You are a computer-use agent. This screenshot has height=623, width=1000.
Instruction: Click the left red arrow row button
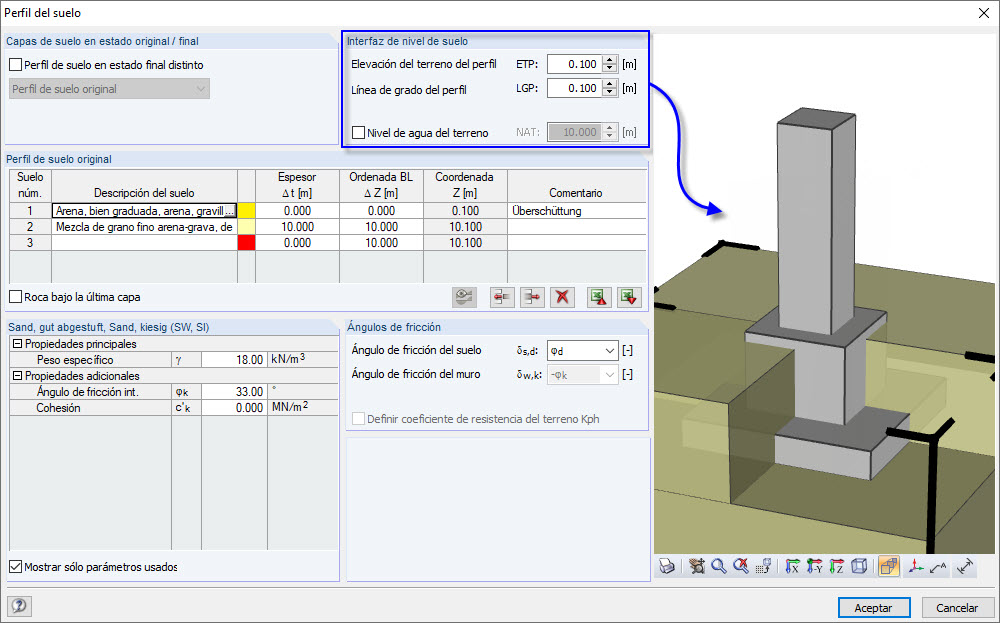(x=503, y=297)
